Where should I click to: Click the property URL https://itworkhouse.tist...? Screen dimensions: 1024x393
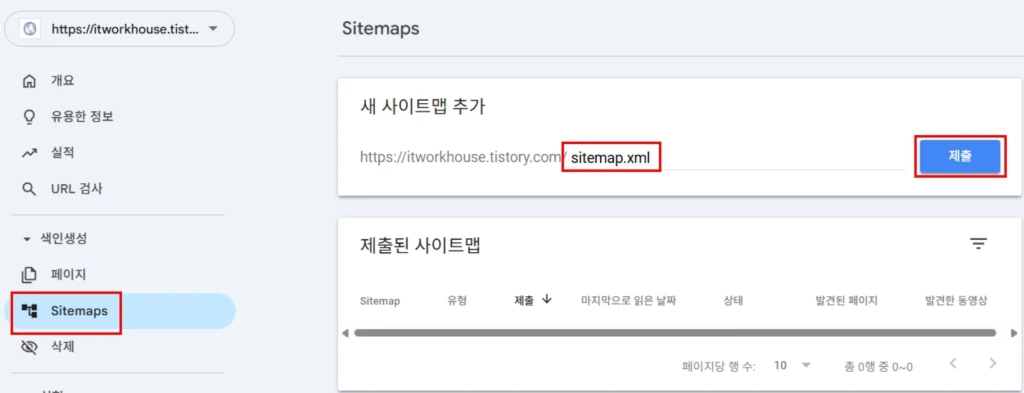pos(125,29)
